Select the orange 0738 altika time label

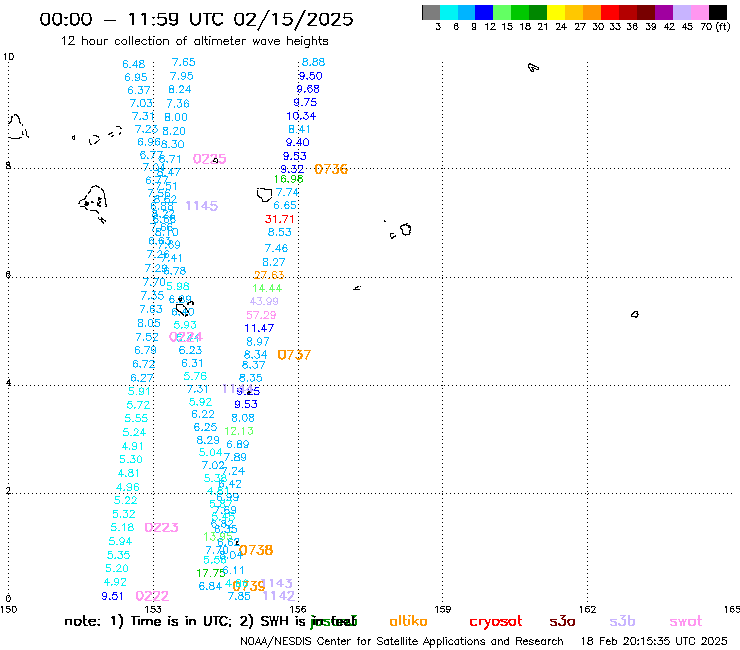256,550
